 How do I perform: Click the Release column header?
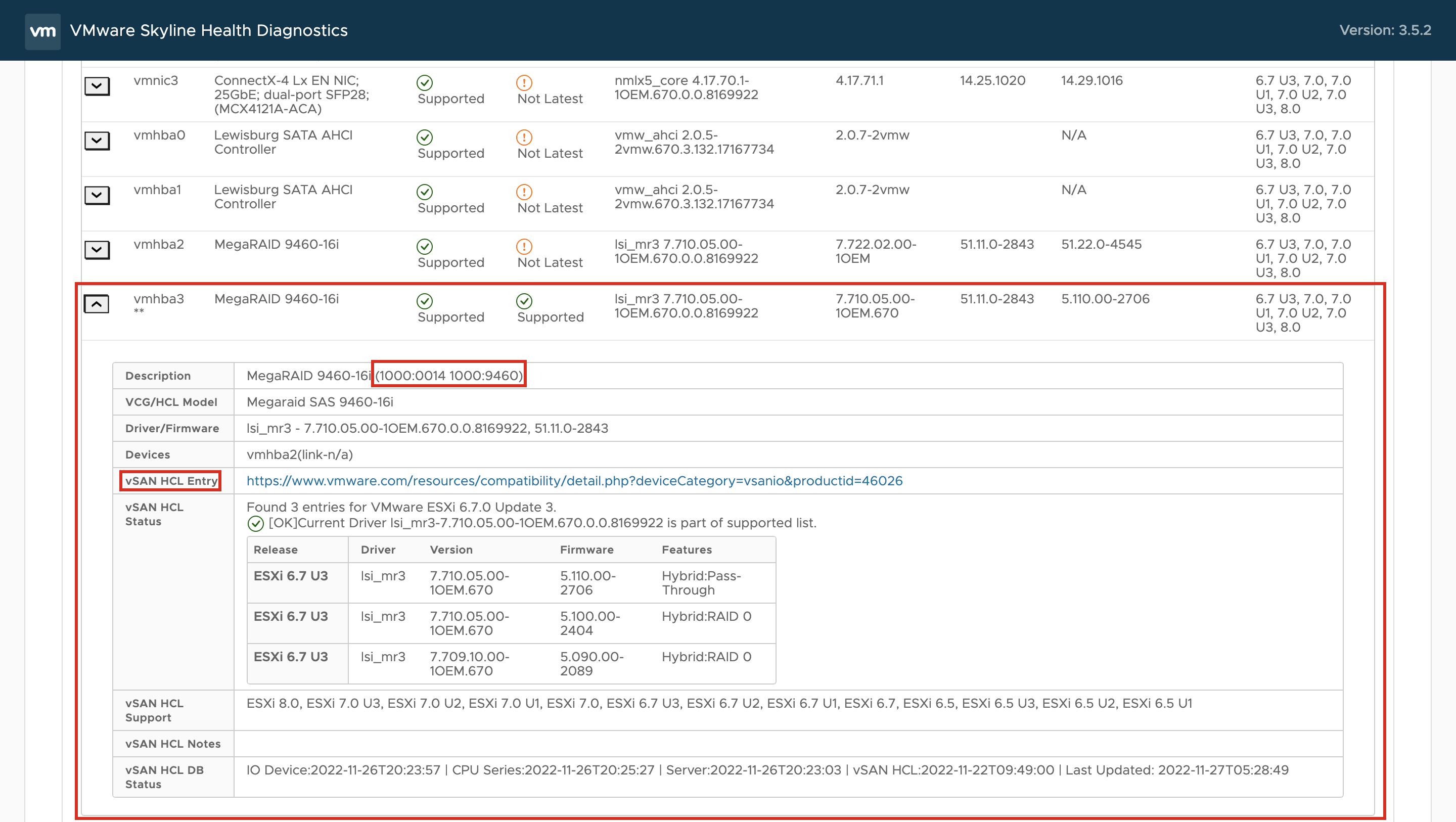(275, 550)
